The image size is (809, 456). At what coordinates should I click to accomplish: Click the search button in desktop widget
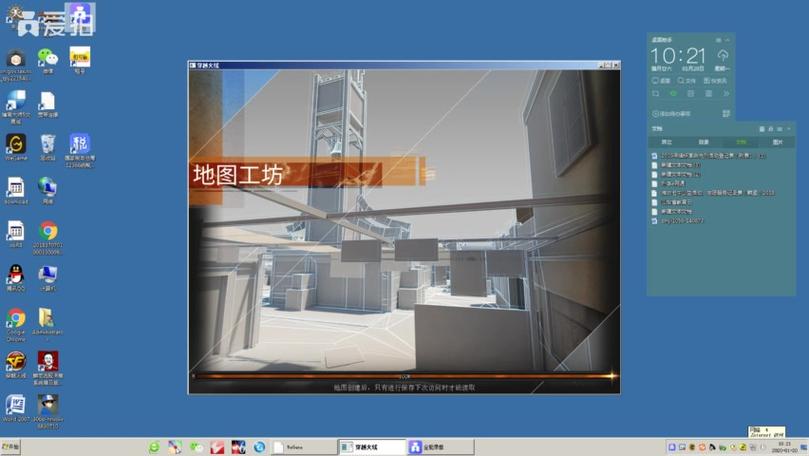tap(687, 80)
